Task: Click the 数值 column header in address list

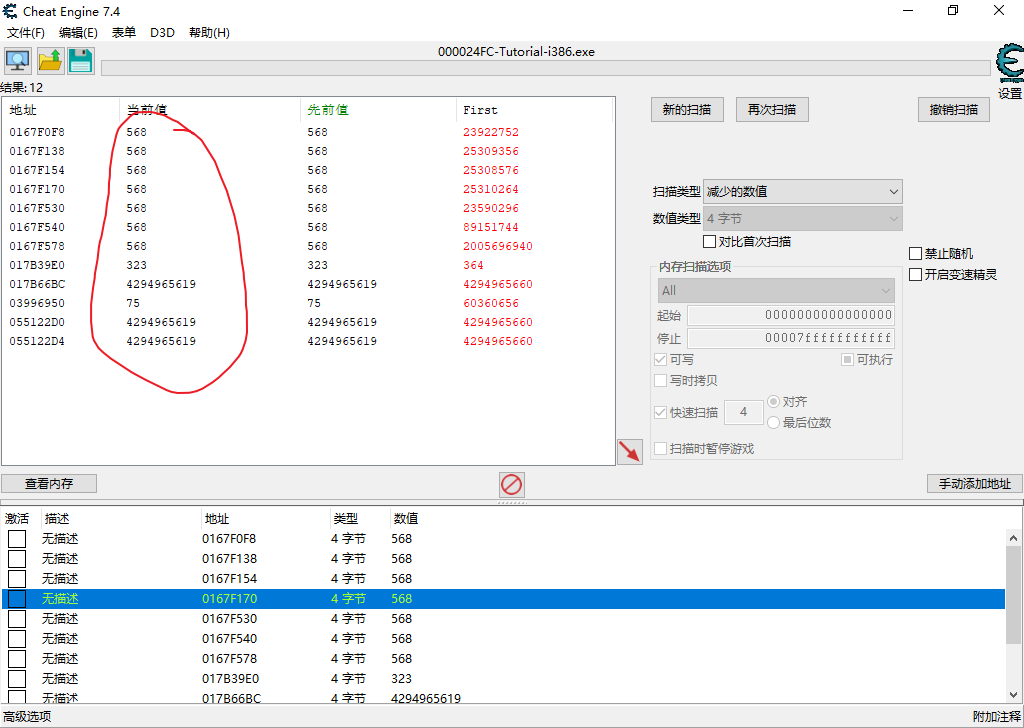Action: click(406, 519)
